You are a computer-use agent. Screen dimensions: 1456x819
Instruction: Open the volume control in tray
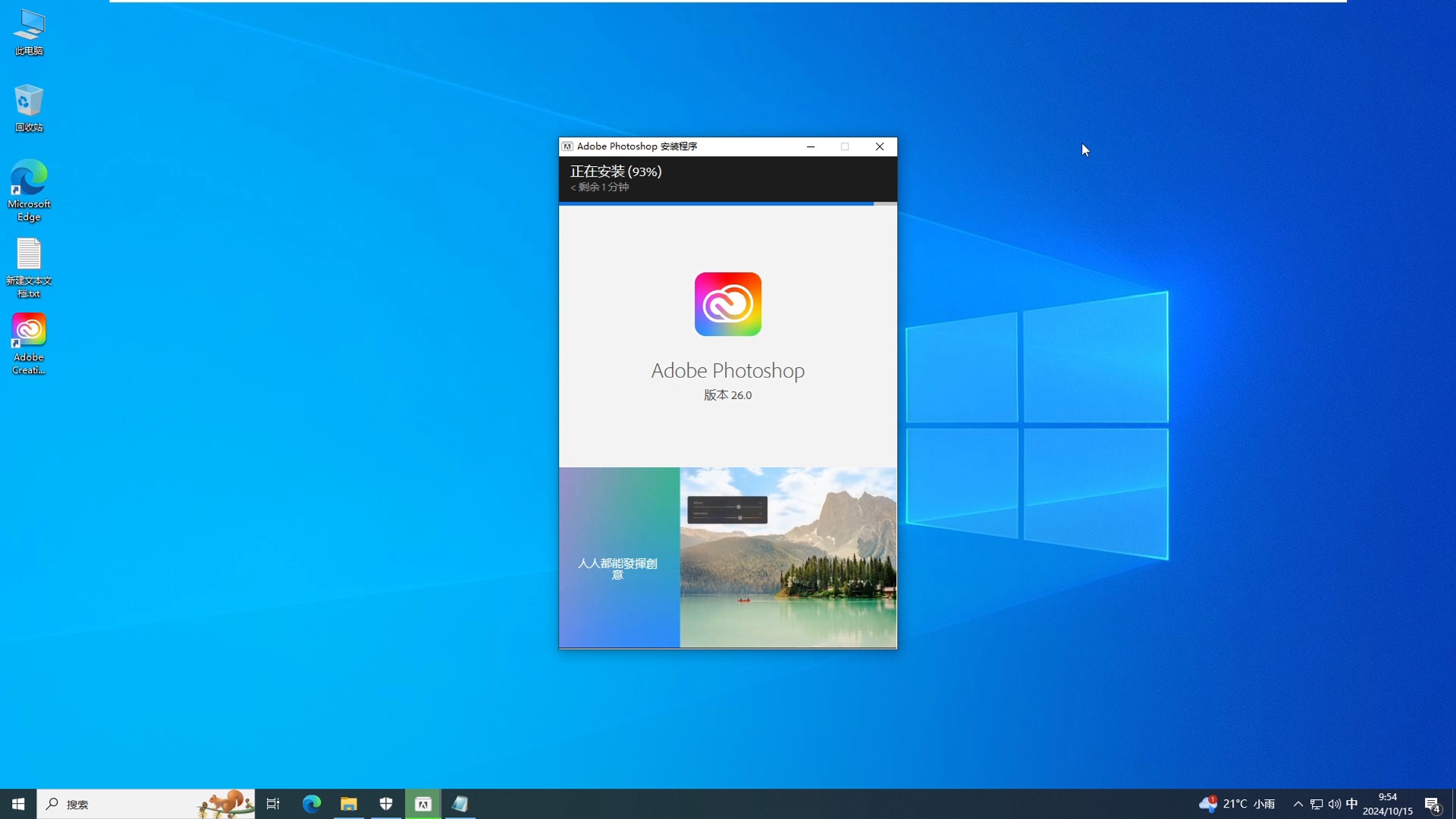pos(1334,804)
